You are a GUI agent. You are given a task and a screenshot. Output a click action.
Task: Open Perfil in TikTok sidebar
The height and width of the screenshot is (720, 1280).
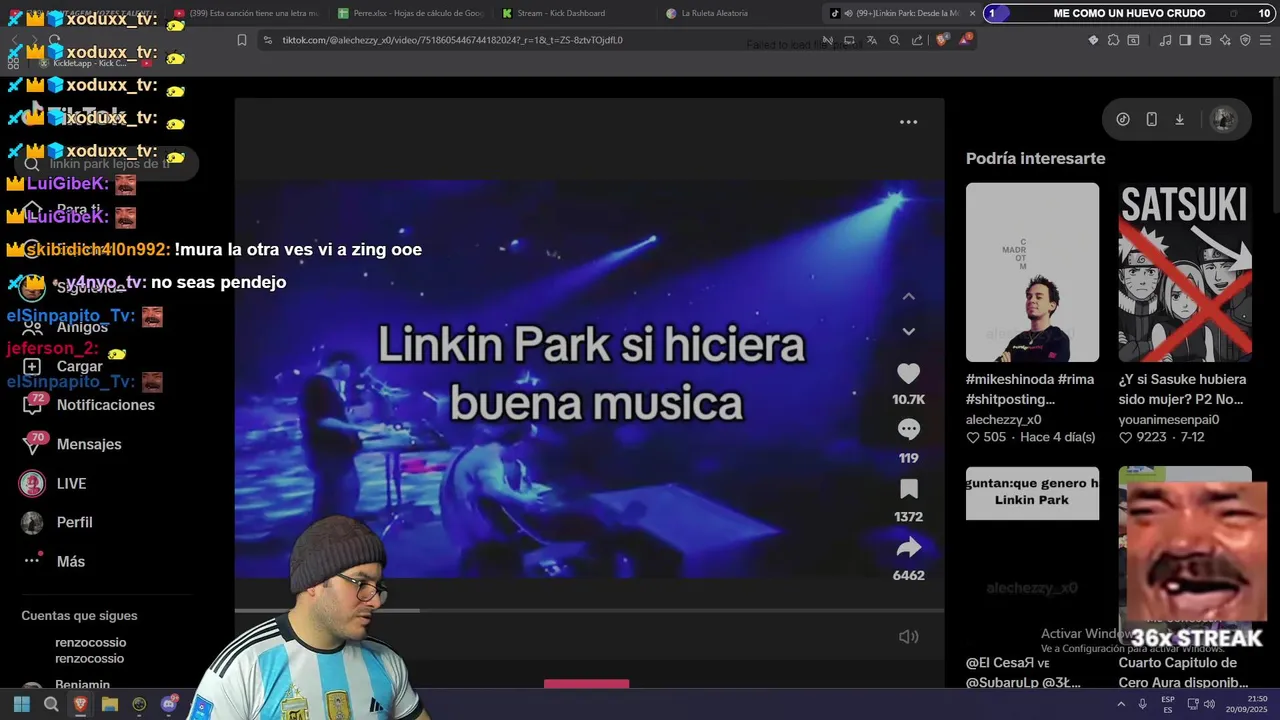(x=57, y=522)
